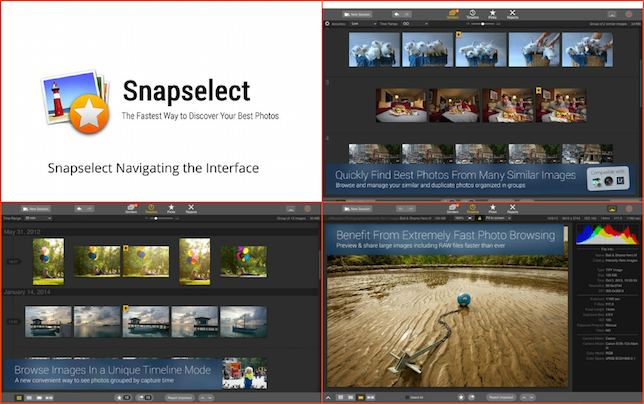Toggle info panel icon in kittens window toolbar

point(612,14)
